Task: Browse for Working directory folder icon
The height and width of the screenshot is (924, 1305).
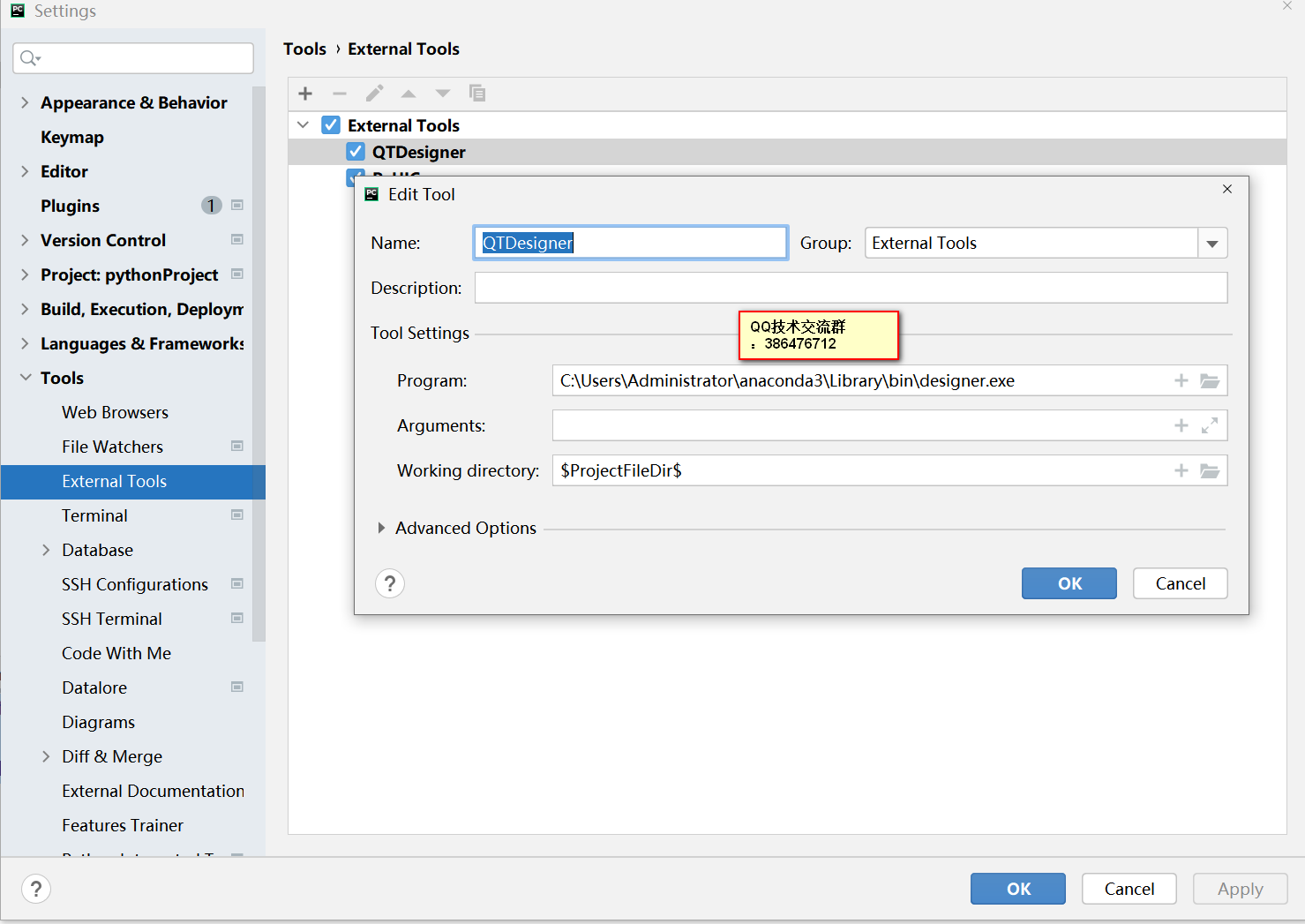Action: pyautogui.click(x=1210, y=470)
